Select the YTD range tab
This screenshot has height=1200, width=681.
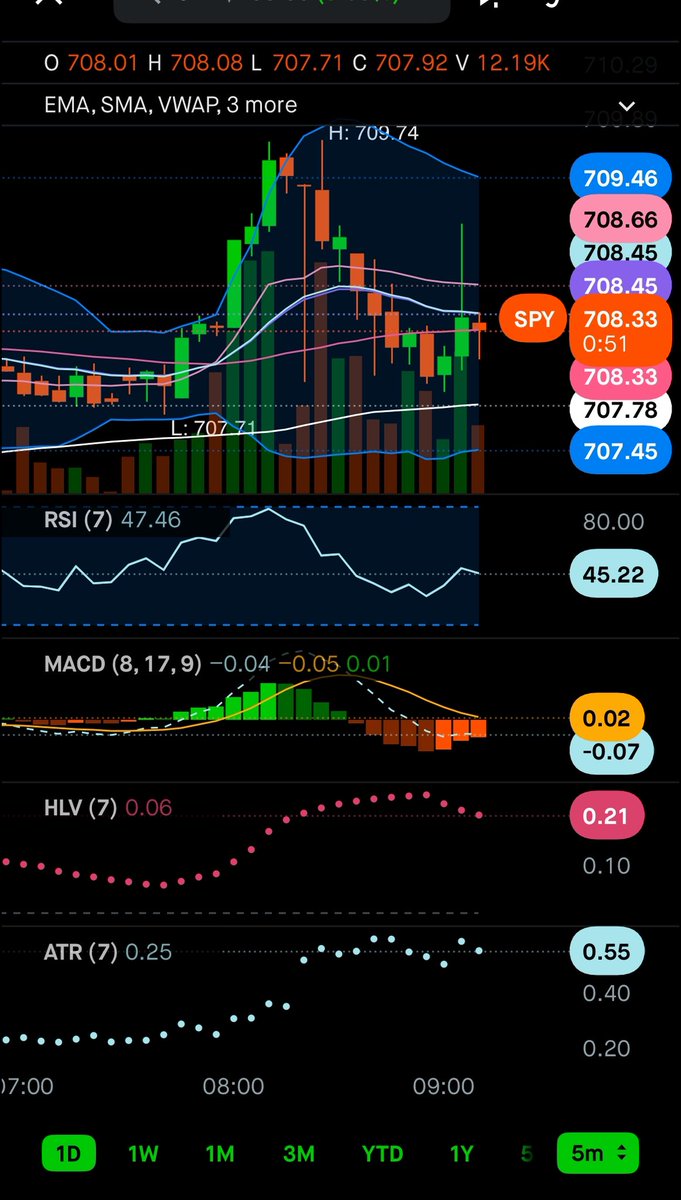(382, 1153)
